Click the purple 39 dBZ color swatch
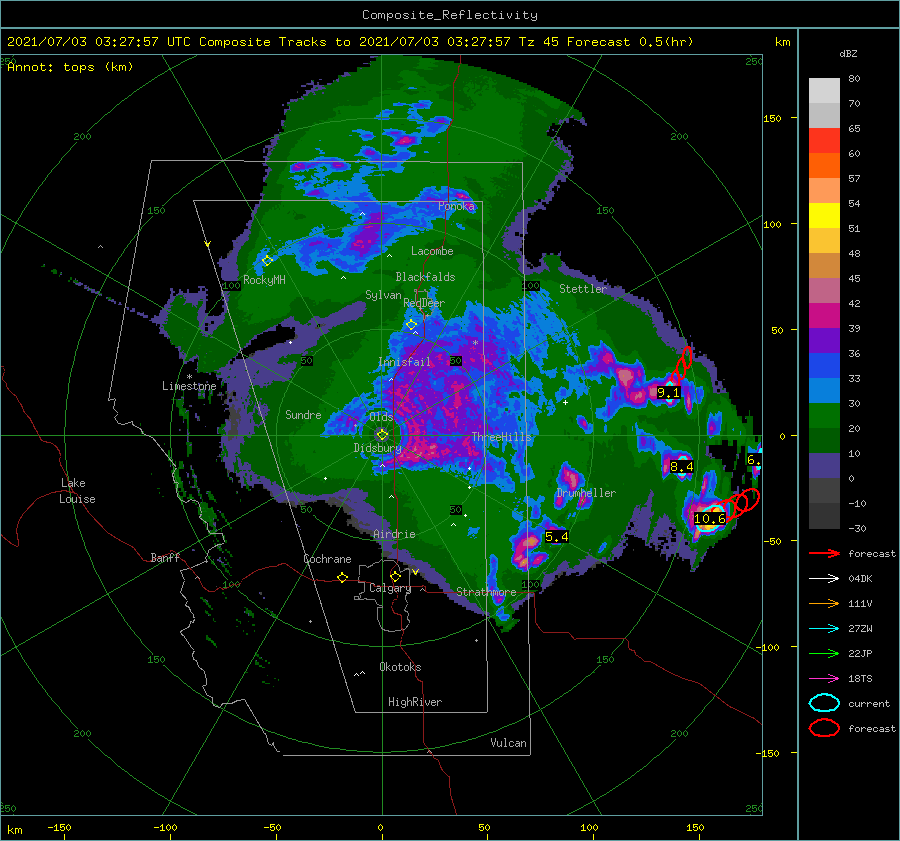The width and height of the screenshot is (900, 841). coord(824,340)
